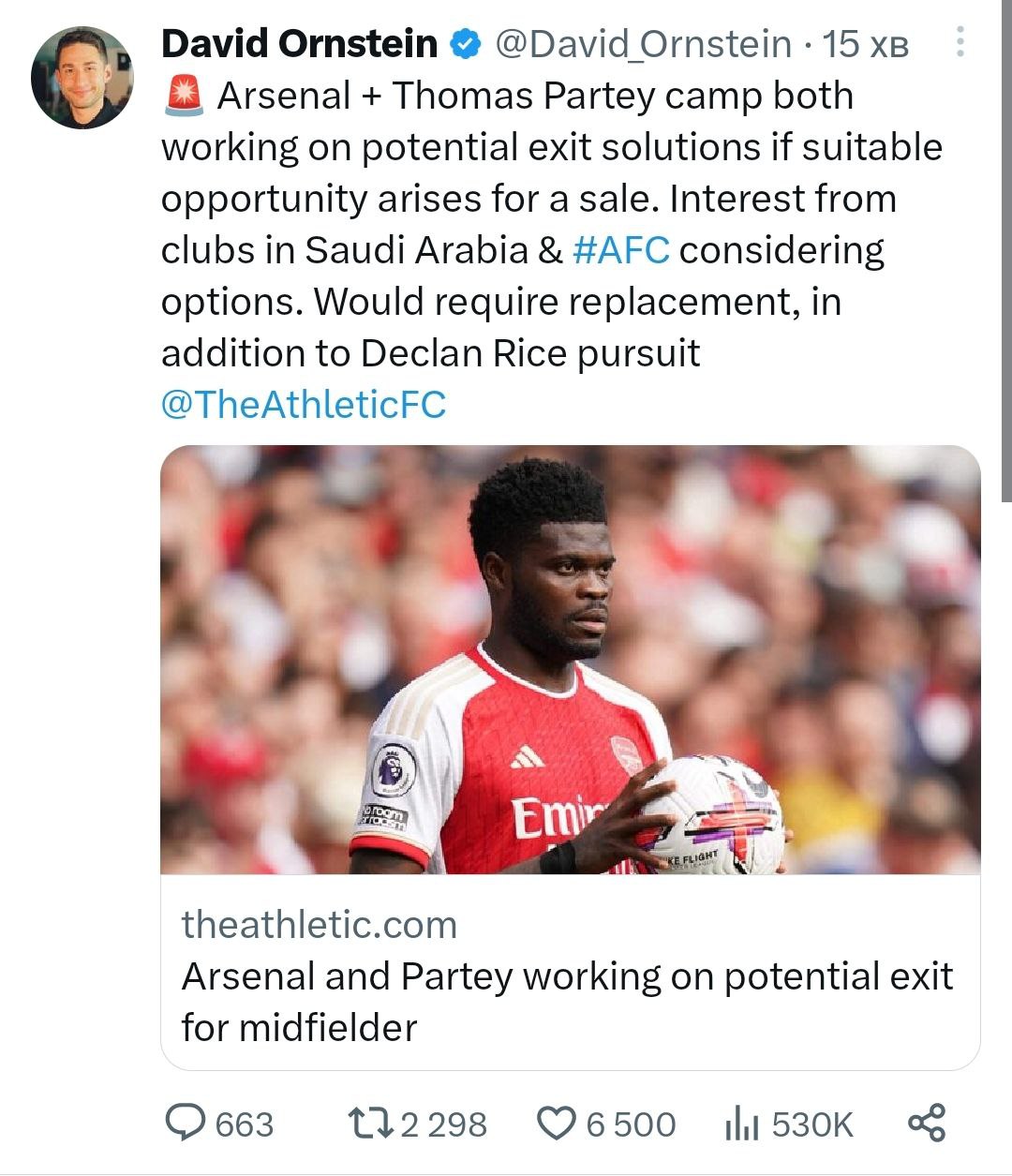The image size is (1012, 1176).
Task: Click the theathletic.com domain link
Action: [319, 925]
